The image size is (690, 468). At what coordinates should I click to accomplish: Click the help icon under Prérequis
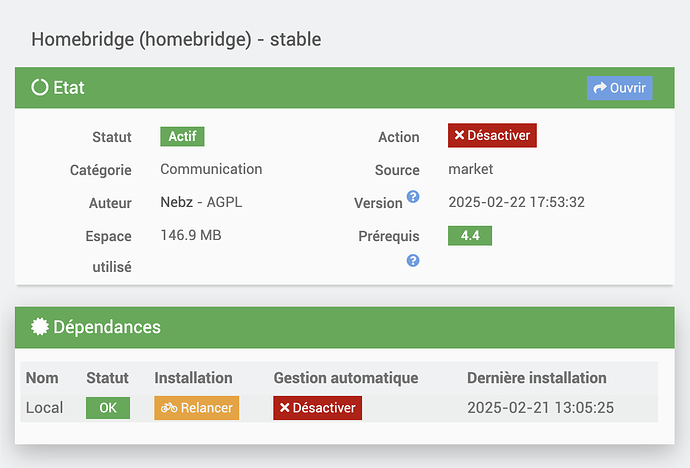413,260
